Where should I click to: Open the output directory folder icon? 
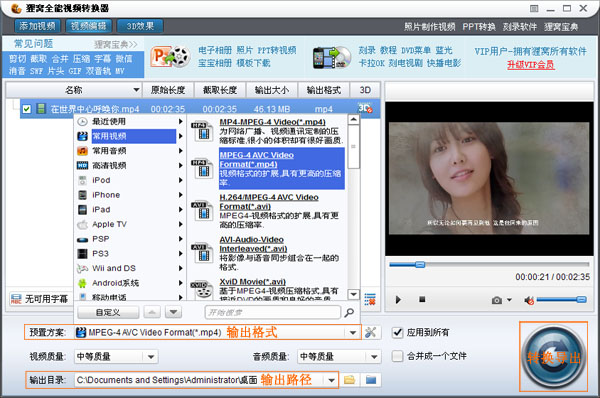tap(371, 380)
